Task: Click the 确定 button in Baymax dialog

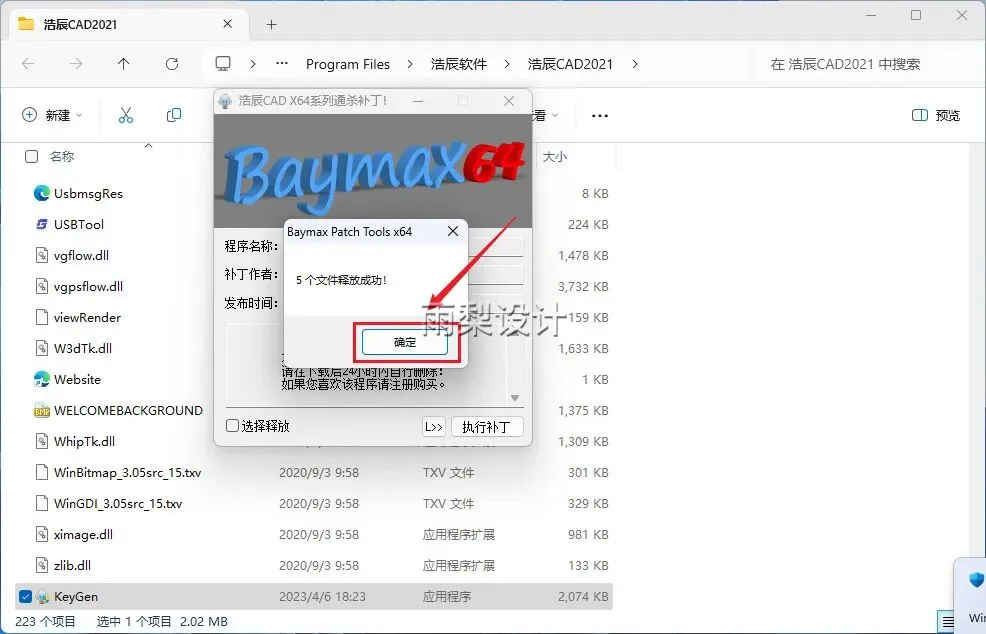Action: coord(405,342)
